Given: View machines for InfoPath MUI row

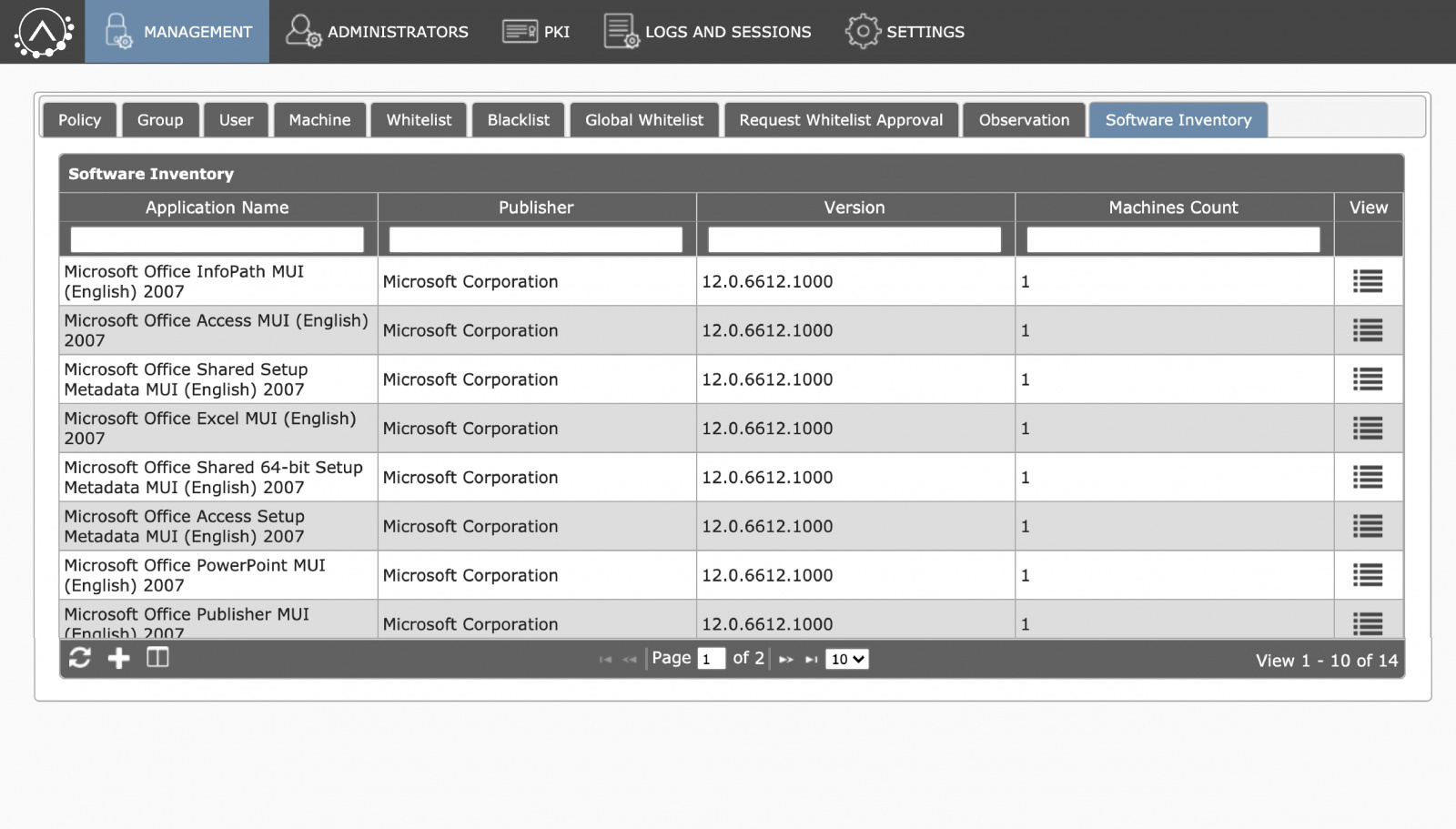Looking at the screenshot, I should (x=1368, y=281).
